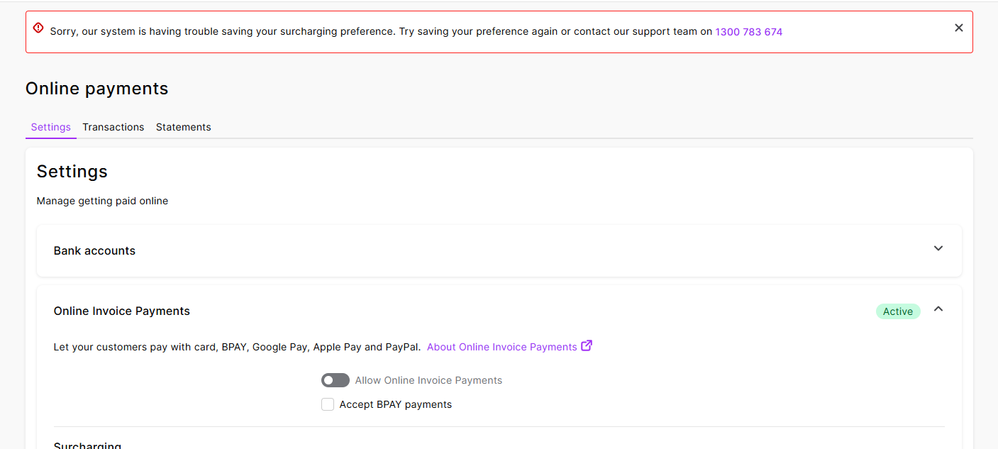Enable the Allow Online Invoice Payments toggle

point(335,380)
